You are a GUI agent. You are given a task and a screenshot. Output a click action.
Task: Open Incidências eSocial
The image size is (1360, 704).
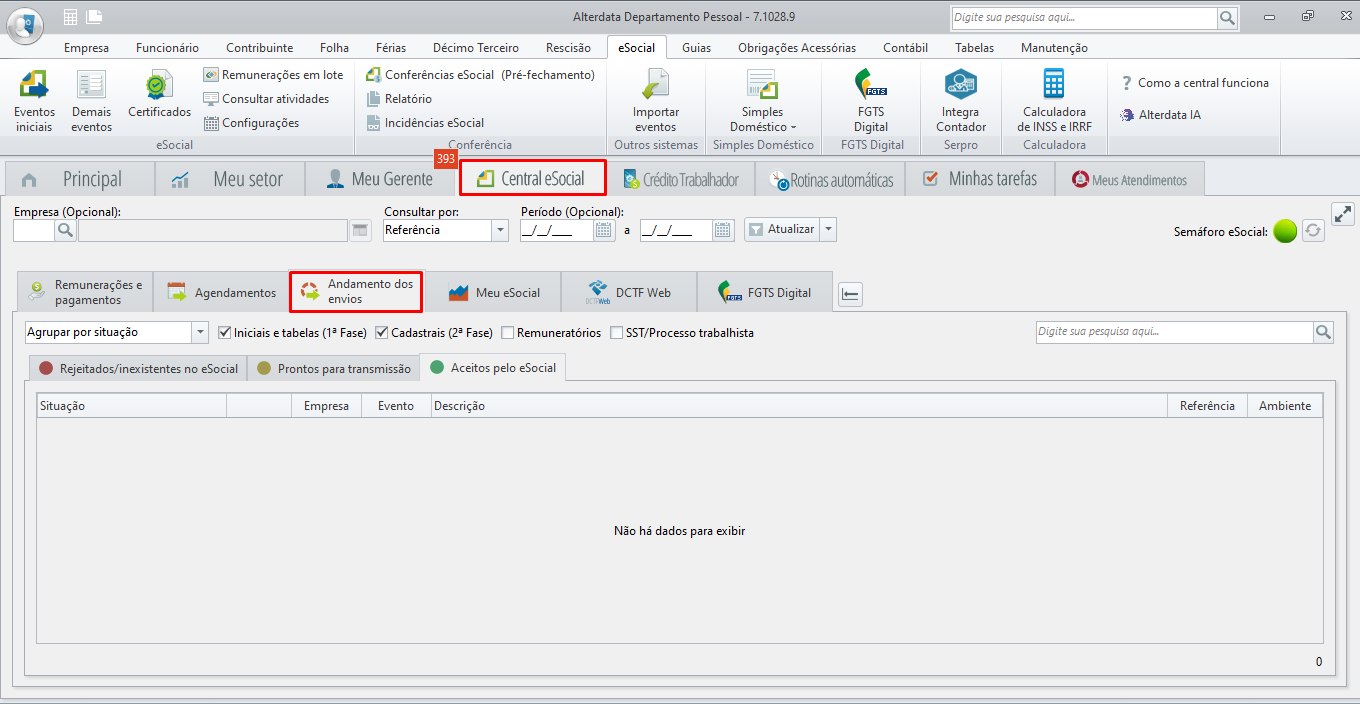[x=425, y=123]
